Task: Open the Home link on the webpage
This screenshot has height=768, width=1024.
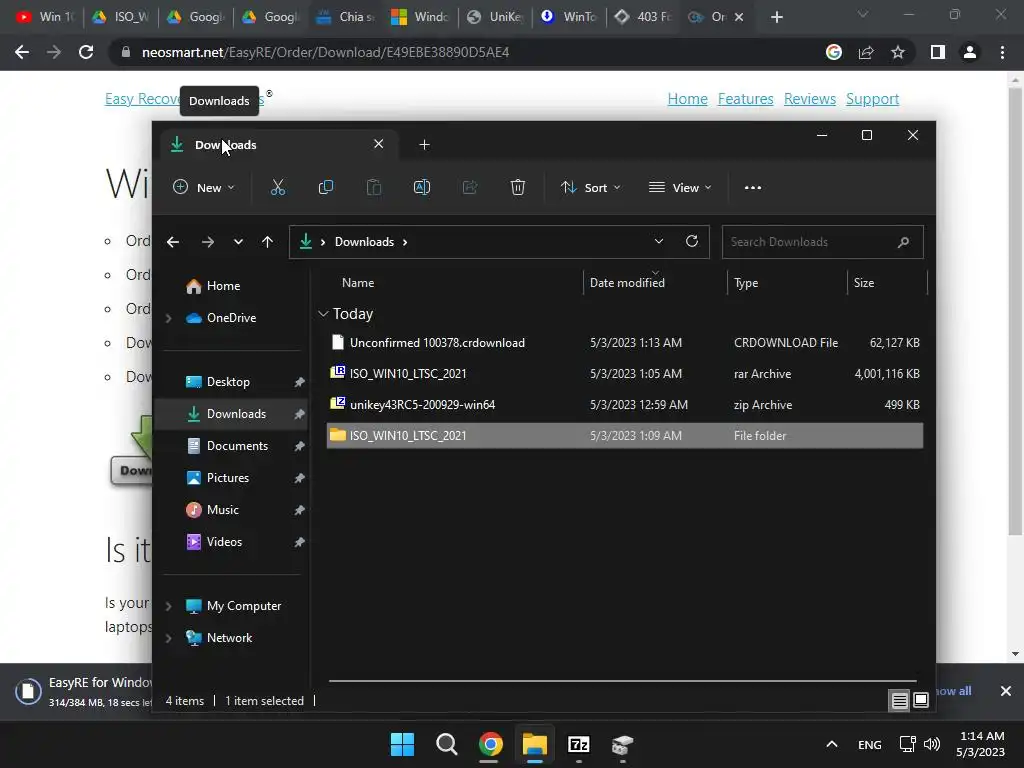Action: click(687, 99)
